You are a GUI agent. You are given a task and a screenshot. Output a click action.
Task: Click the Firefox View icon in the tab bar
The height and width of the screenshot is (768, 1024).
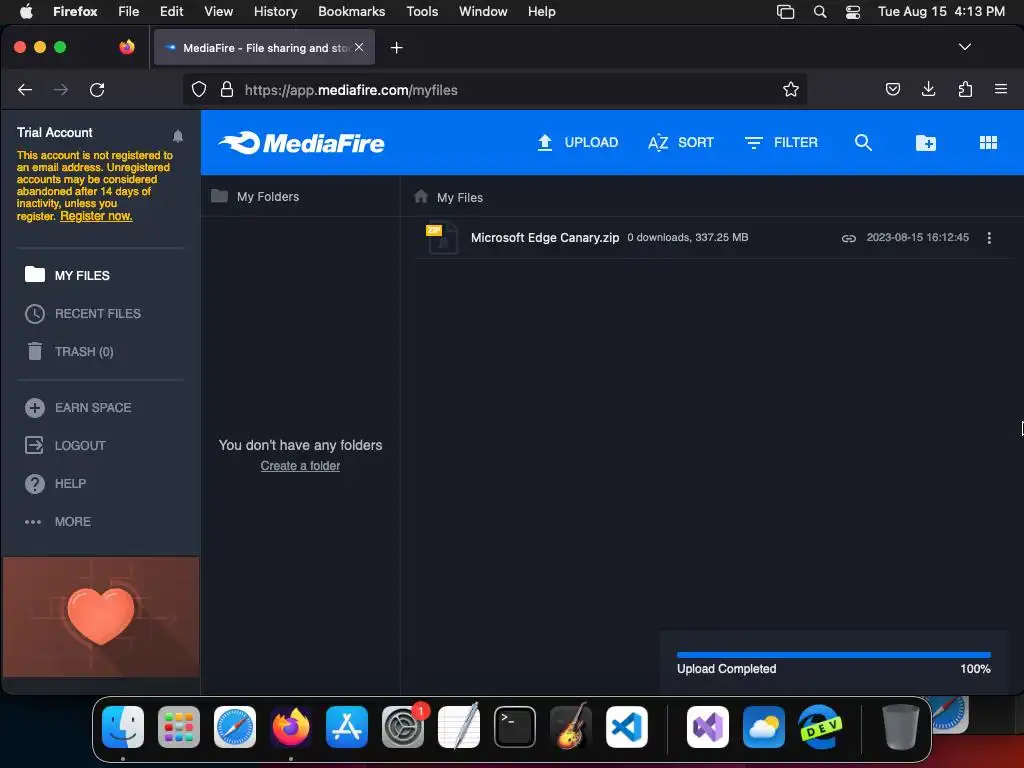click(x=127, y=47)
